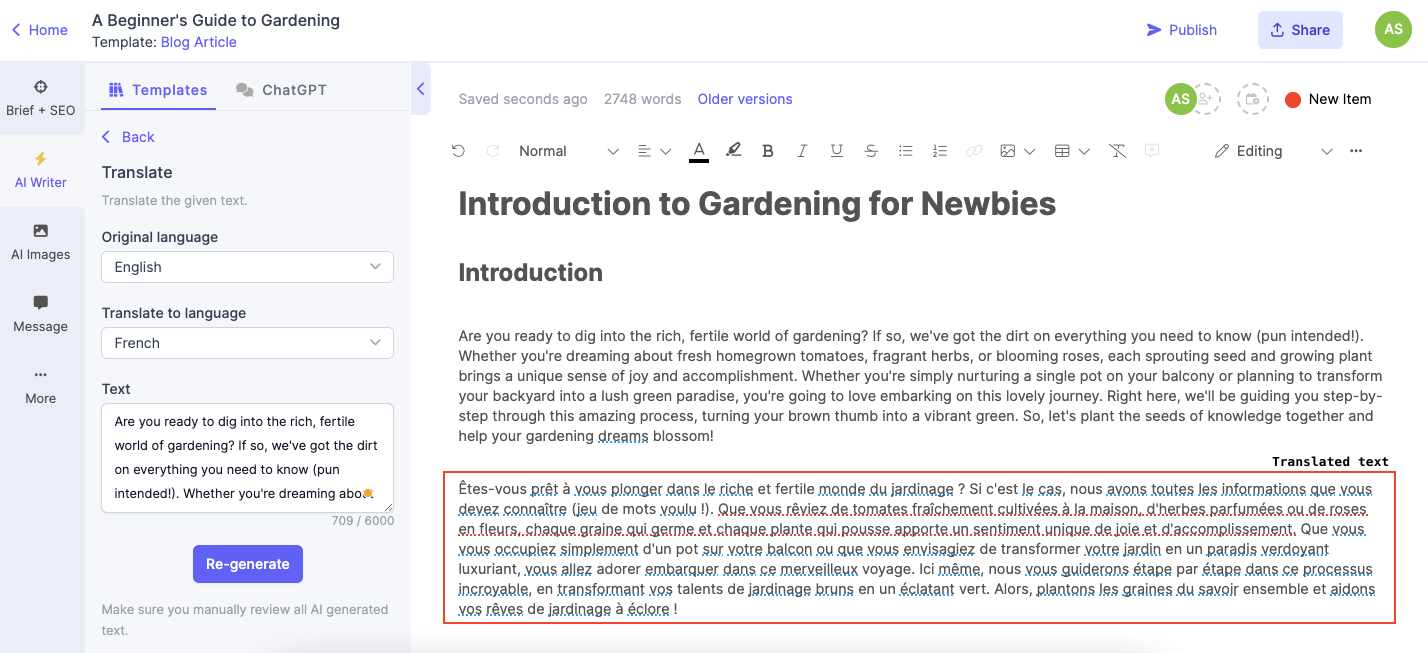Click inside the Text input area

click(x=247, y=458)
